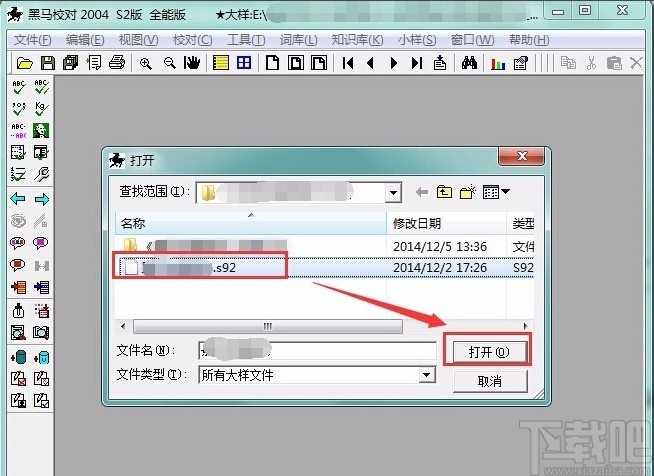Click the 取消 button
Viewport: 654px width, 476px height.
[490, 381]
